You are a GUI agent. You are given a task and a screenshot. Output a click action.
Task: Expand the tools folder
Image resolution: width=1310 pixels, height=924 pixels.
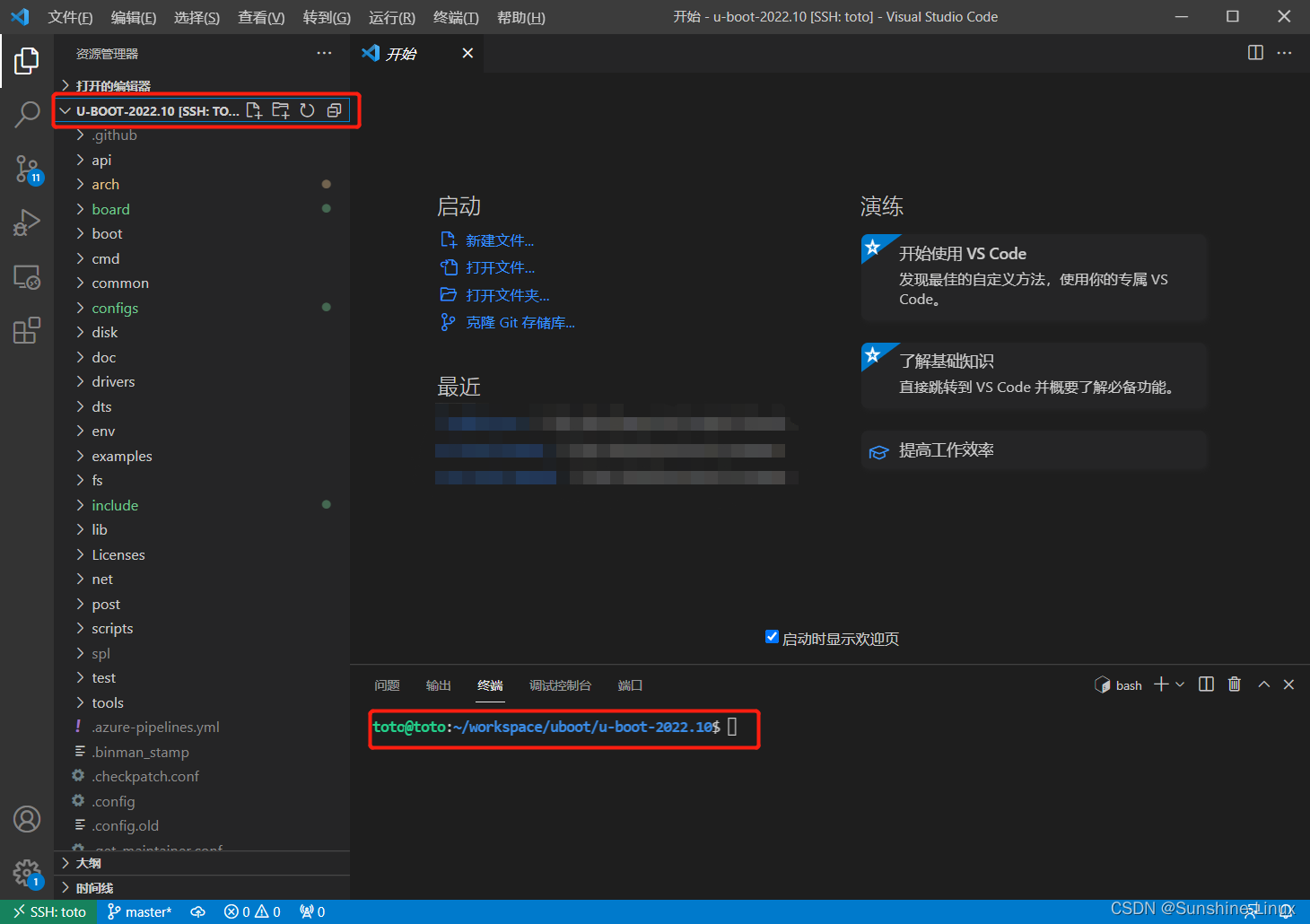tap(202, 702)
